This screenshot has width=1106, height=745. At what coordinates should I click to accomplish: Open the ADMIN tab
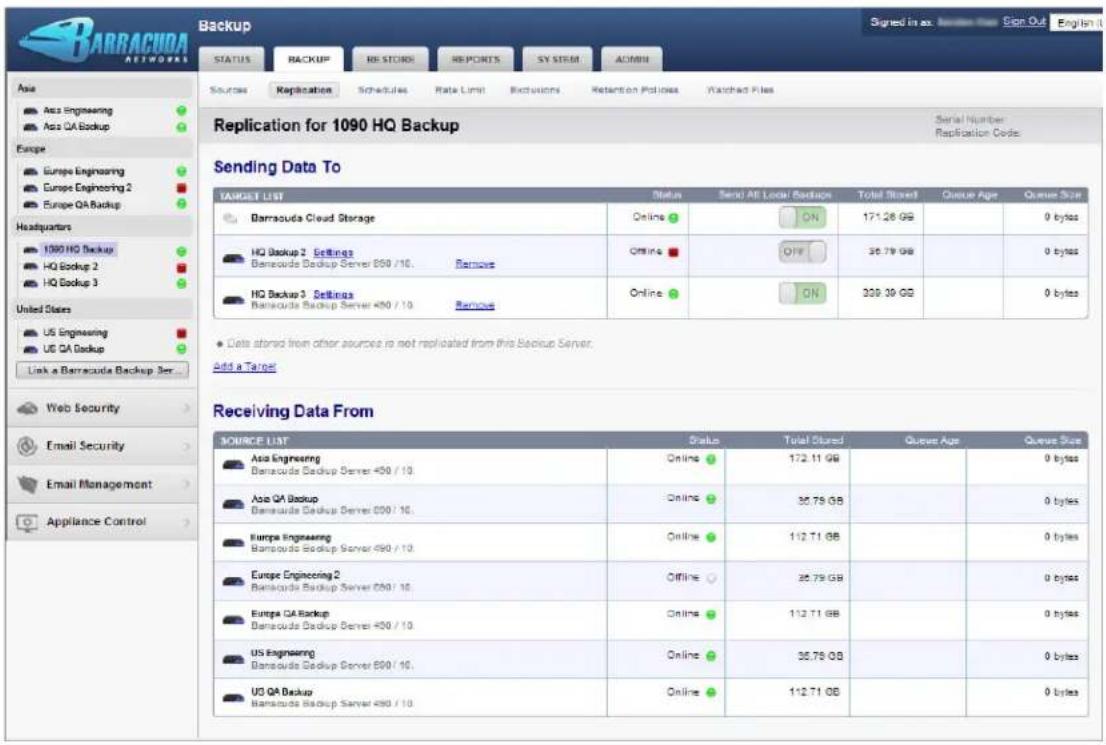pos(631,59)
